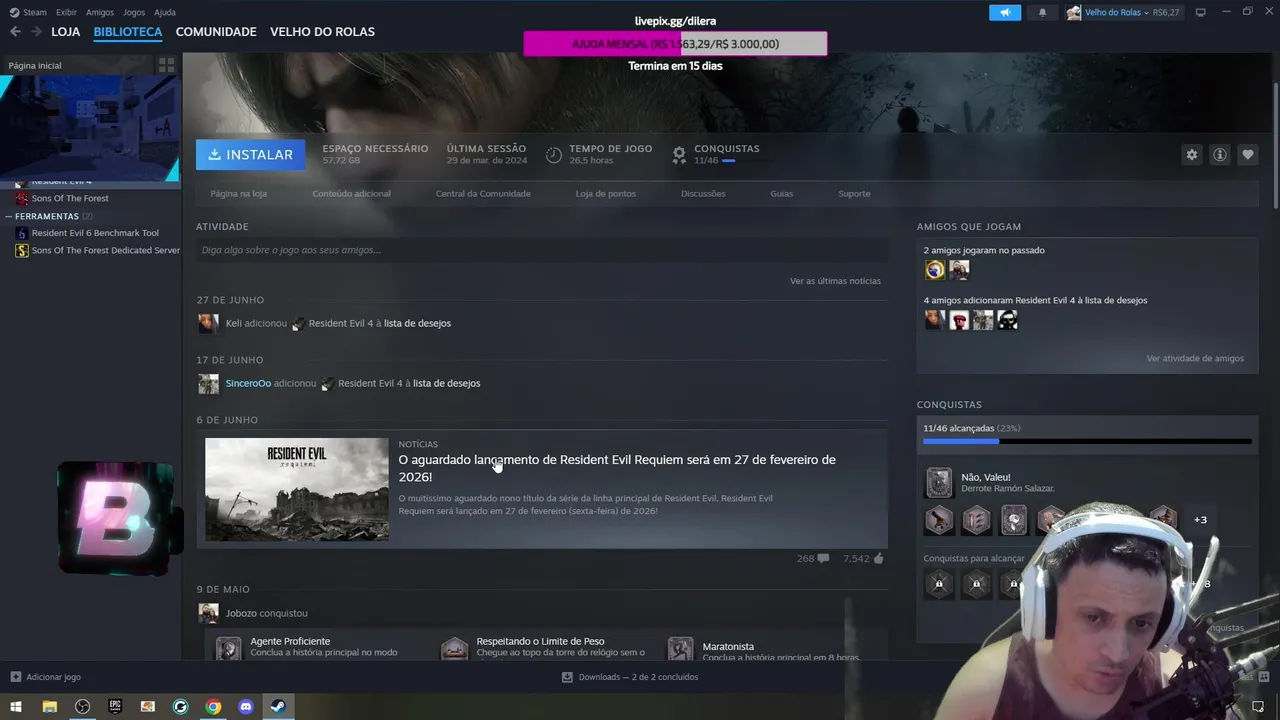This screenshot has width=1280, height=720.
Task: Switch to Big Picture mode monitor icon
Action: pyautogui.click(x=1201, y=12)
